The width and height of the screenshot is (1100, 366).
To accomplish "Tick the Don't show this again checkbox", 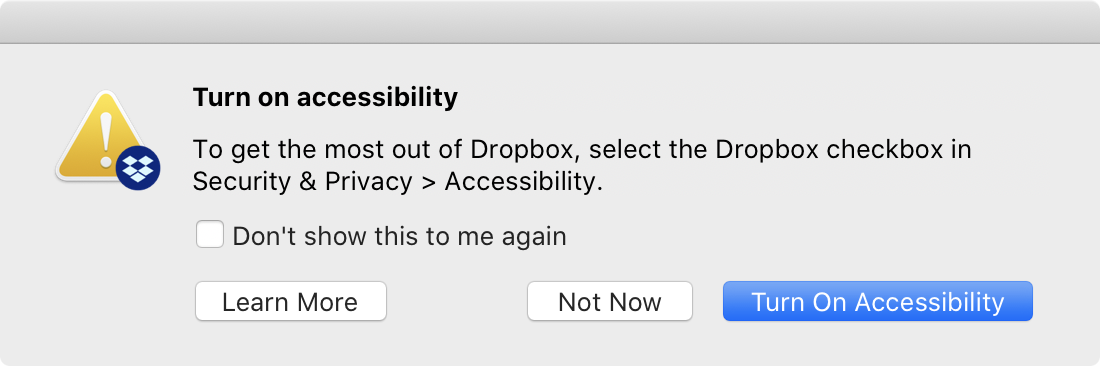I will (x=210, y=235).
